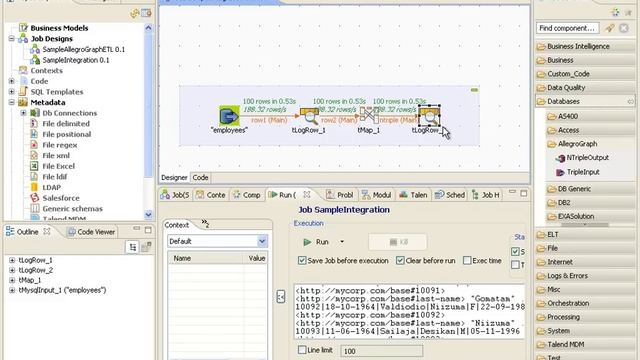This screenshot has height=360, width=640.
Task: Open the Business Intelligence palette folder
Action: (x=585, y=47)
